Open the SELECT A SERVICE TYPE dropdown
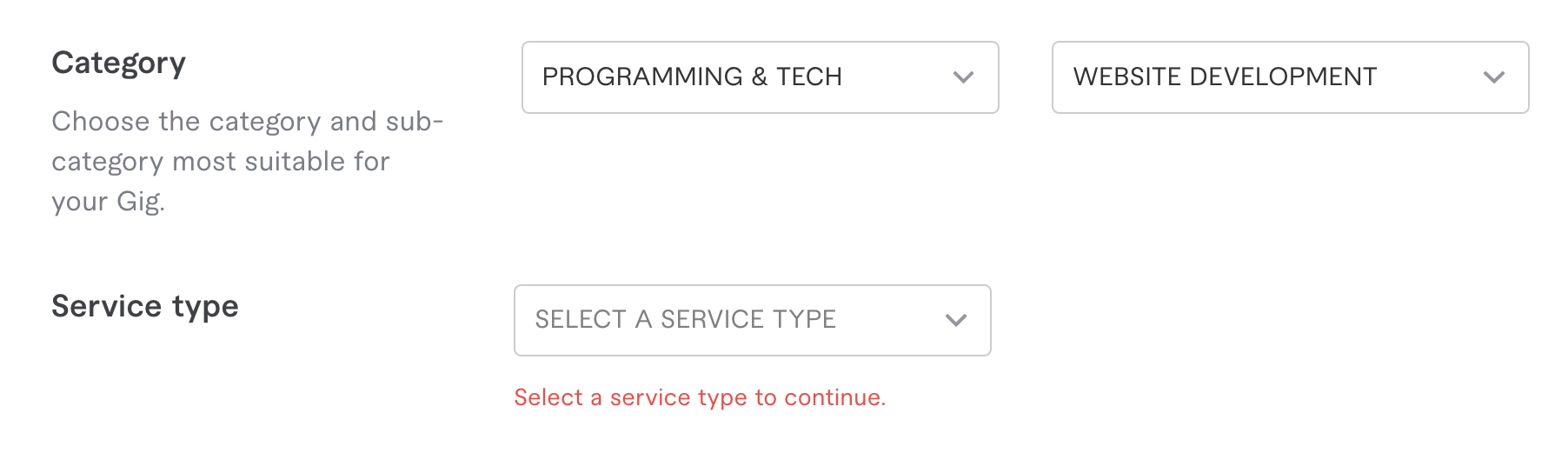This screenshot has height=466, width=1568. [752, 320]
